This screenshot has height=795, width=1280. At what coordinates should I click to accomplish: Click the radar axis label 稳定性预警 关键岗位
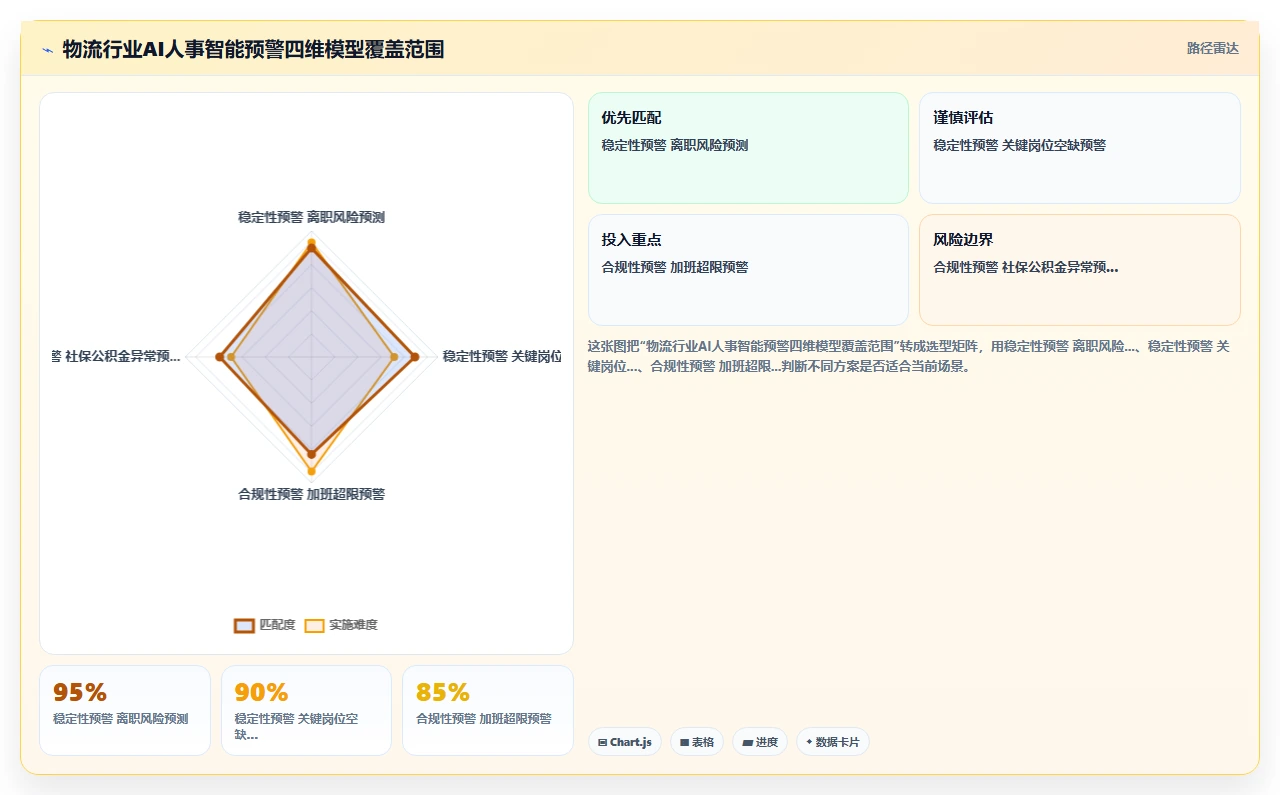tap(502, 356)
